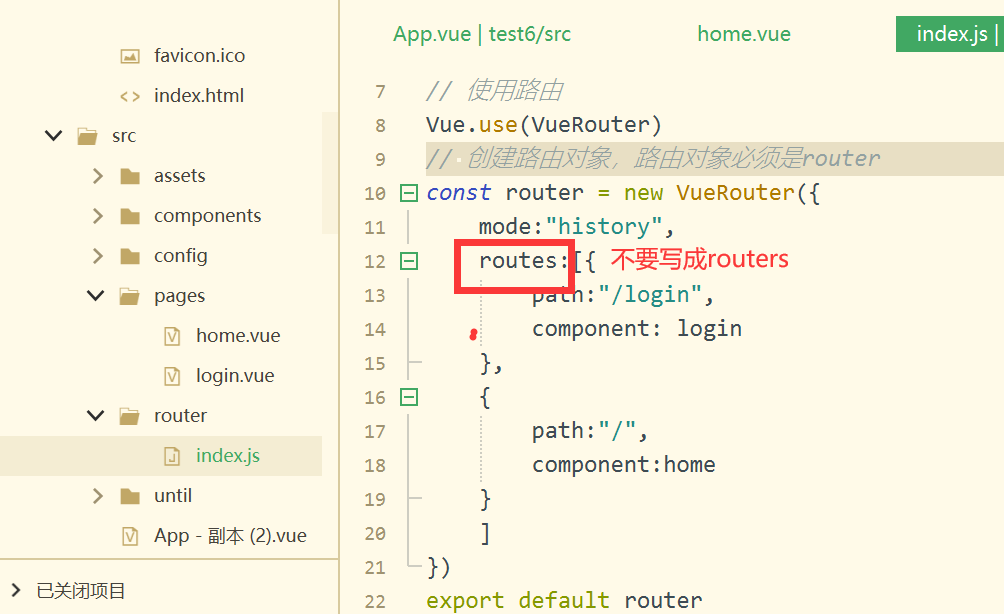
Task: Select the src folder label
Action: (124, 136)
